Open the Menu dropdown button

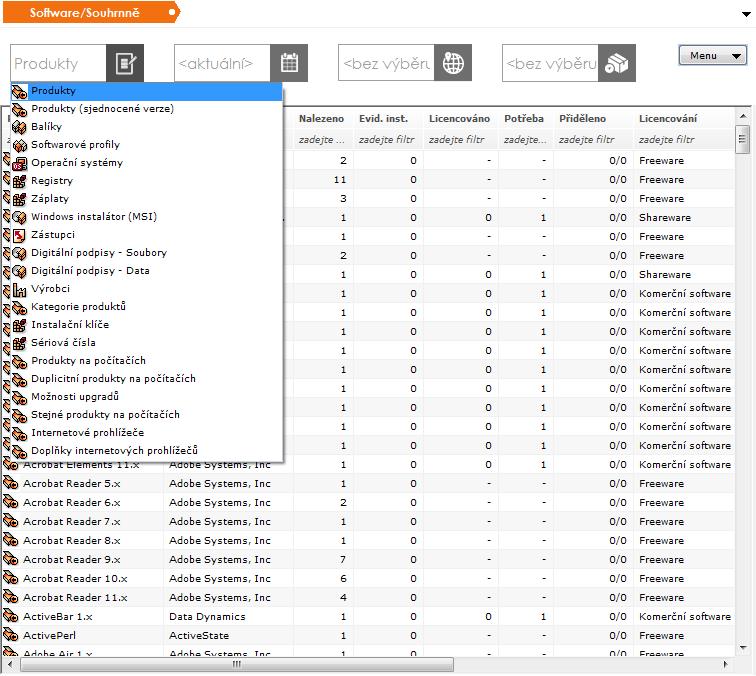[713, 55]
